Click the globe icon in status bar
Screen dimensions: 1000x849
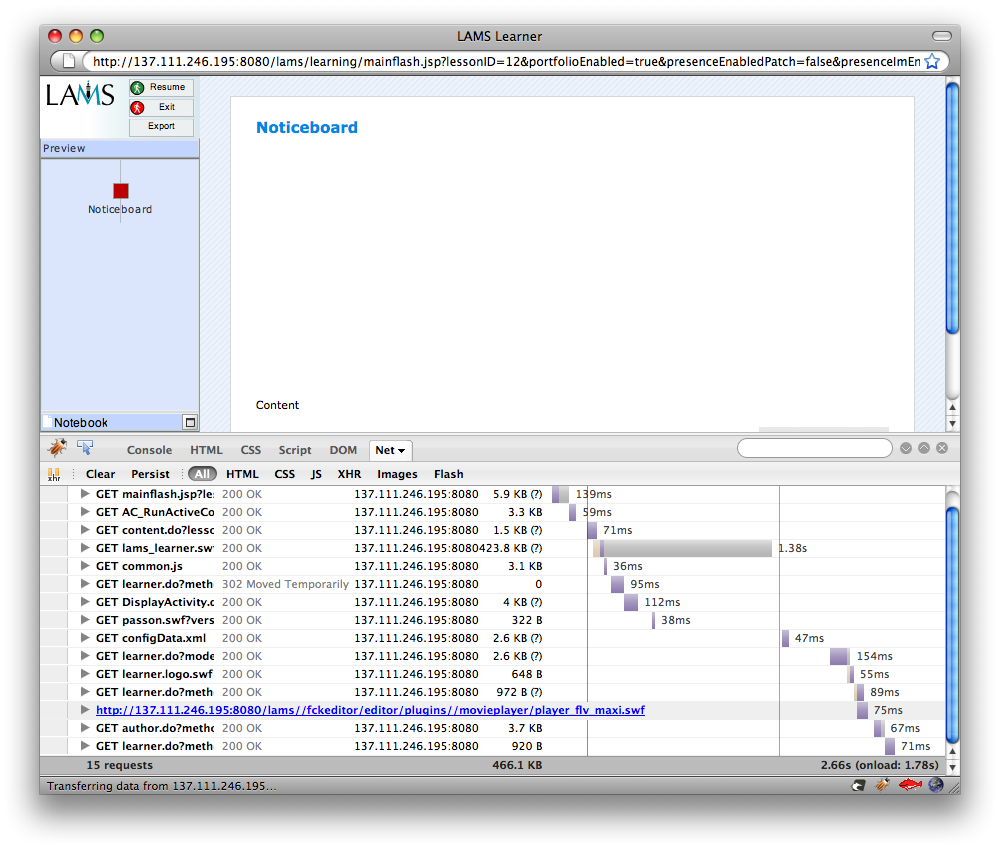935,785
